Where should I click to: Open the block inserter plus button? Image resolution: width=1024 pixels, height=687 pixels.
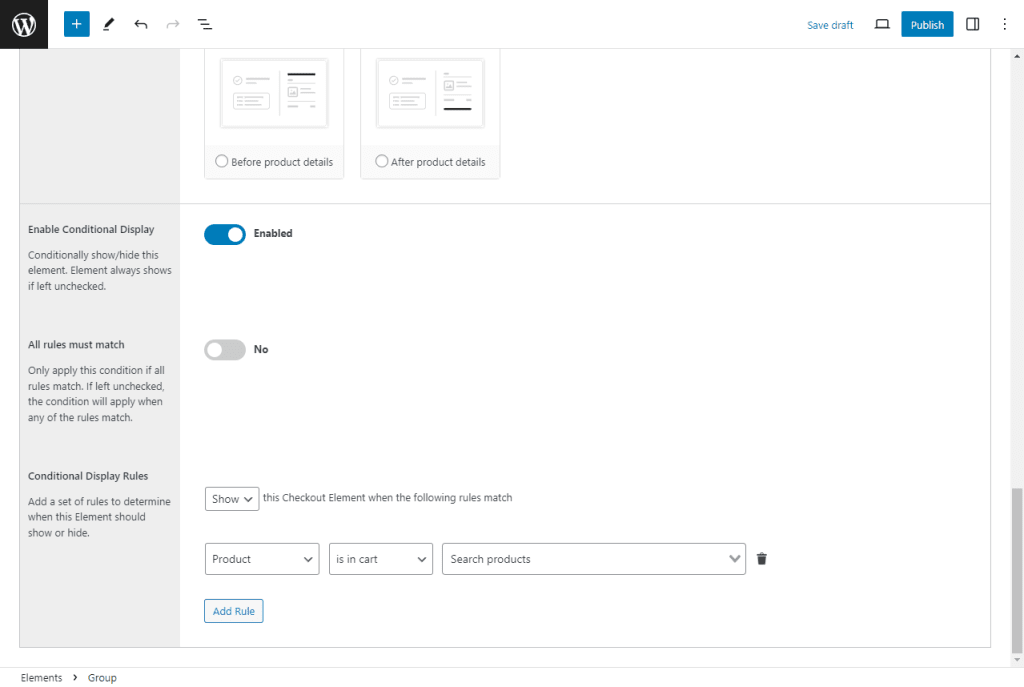pos(76,24)
